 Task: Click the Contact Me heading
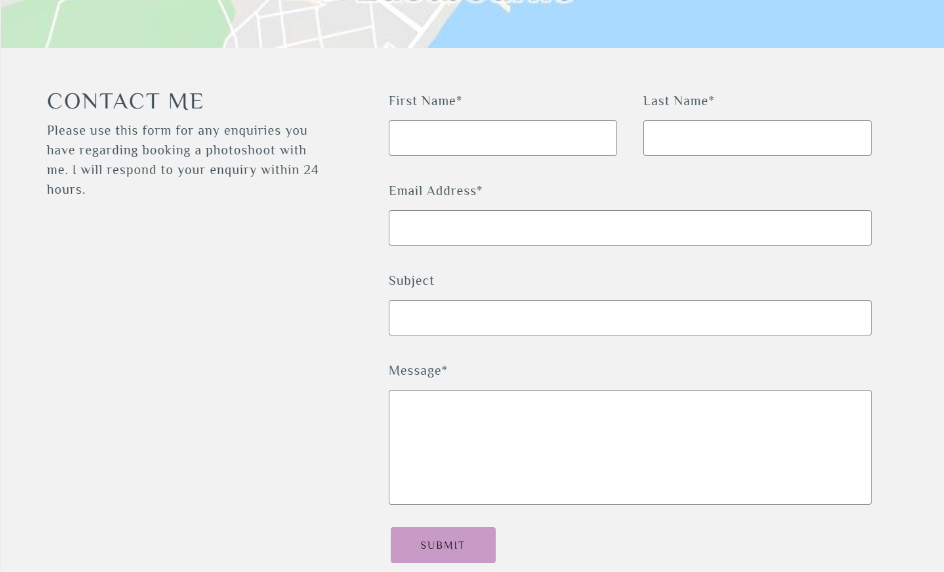[125, 102]
